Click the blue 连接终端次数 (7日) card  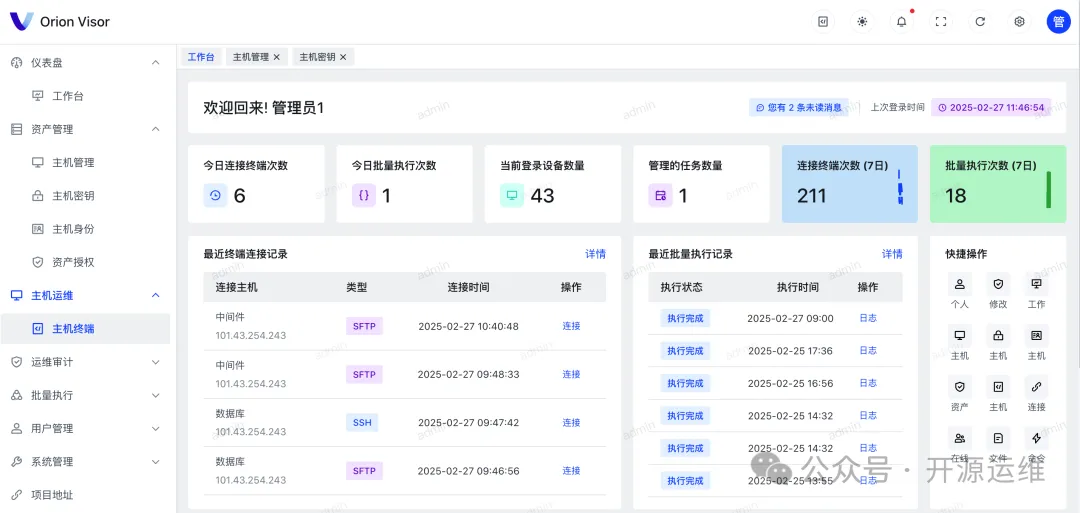point(849,184)
